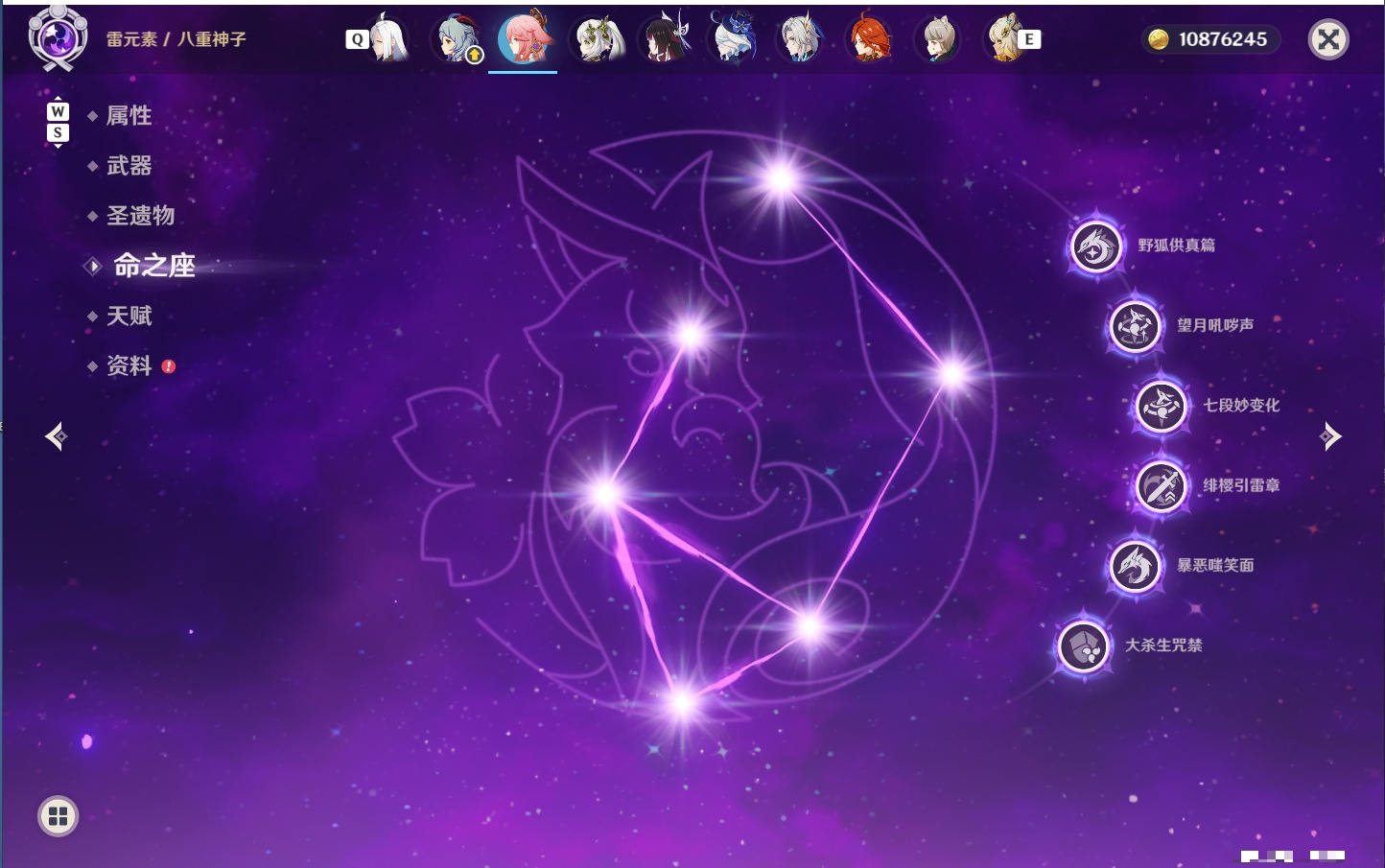Click the Q previous-character key icon
This screenshot has width=1385, height=868.
pos(357,39)
